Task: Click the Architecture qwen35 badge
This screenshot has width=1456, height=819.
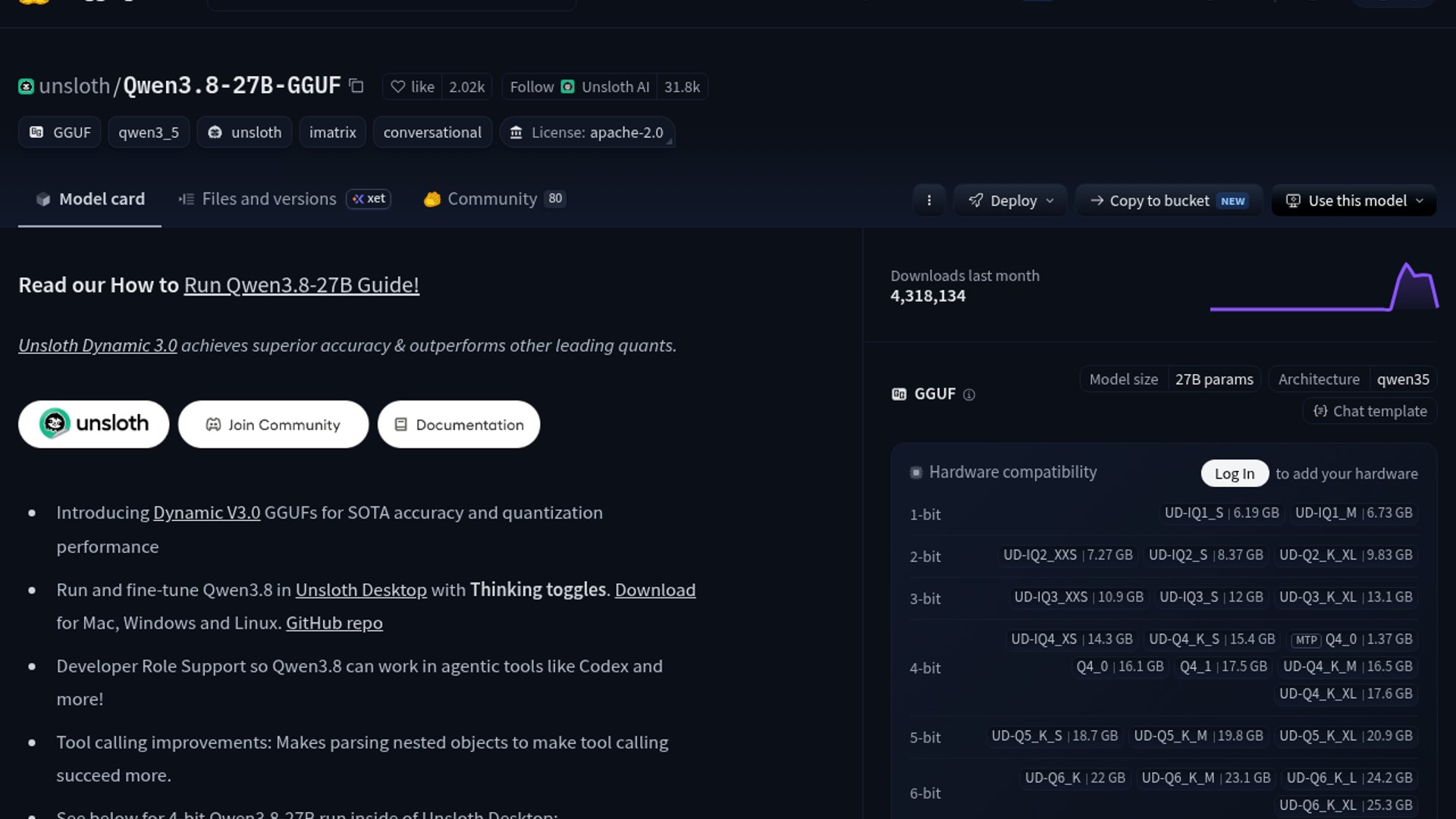Action: point(1354,379)
